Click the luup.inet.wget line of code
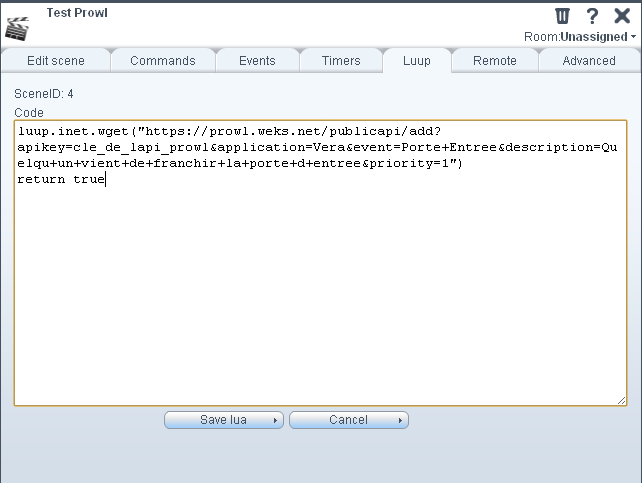Screen dimensions: 642x483 pos(229,131)
